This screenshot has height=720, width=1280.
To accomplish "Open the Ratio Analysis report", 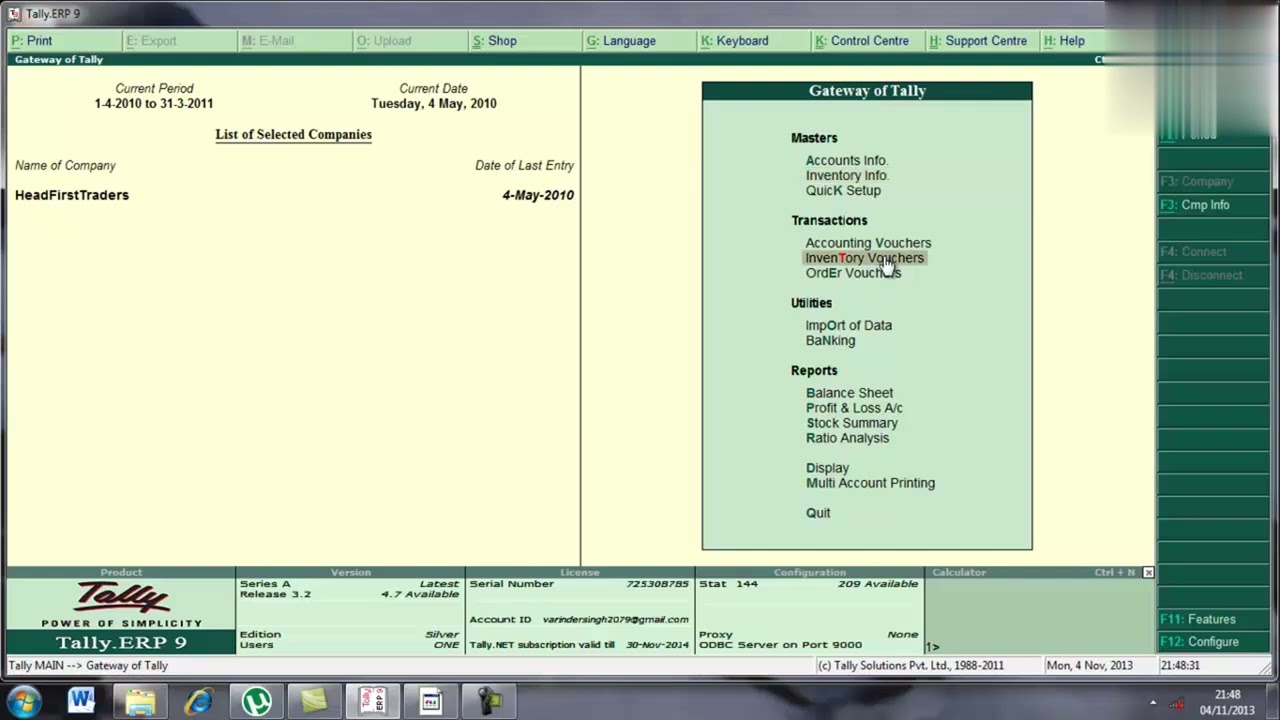I will (x=847, y=438).
